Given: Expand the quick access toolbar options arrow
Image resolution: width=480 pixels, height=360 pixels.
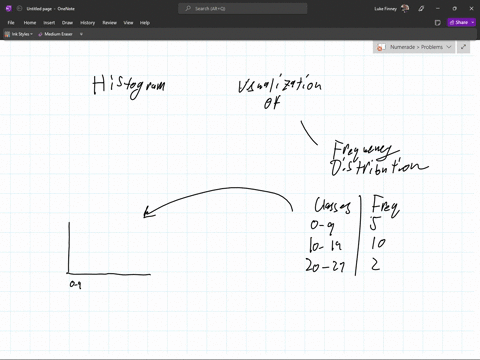Looking at the screenshot, I should point(81,34).
